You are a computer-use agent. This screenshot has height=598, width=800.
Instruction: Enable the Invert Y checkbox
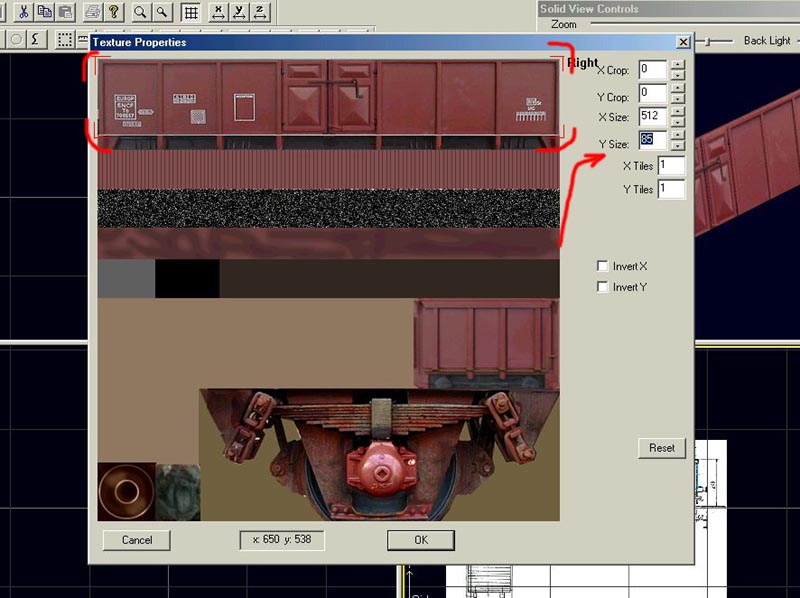(x=602, y=287)
